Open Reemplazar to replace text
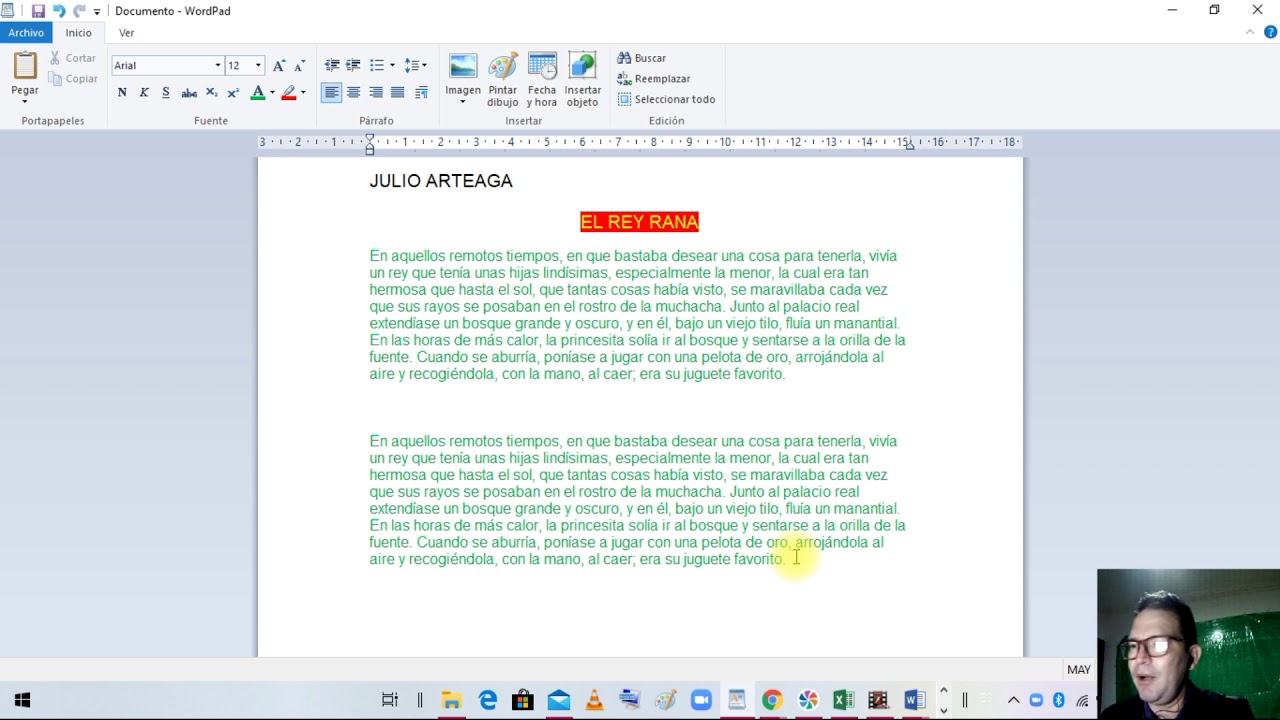Screen dimensions: 1280x720 pyautogui.click(x=654, y=78)
